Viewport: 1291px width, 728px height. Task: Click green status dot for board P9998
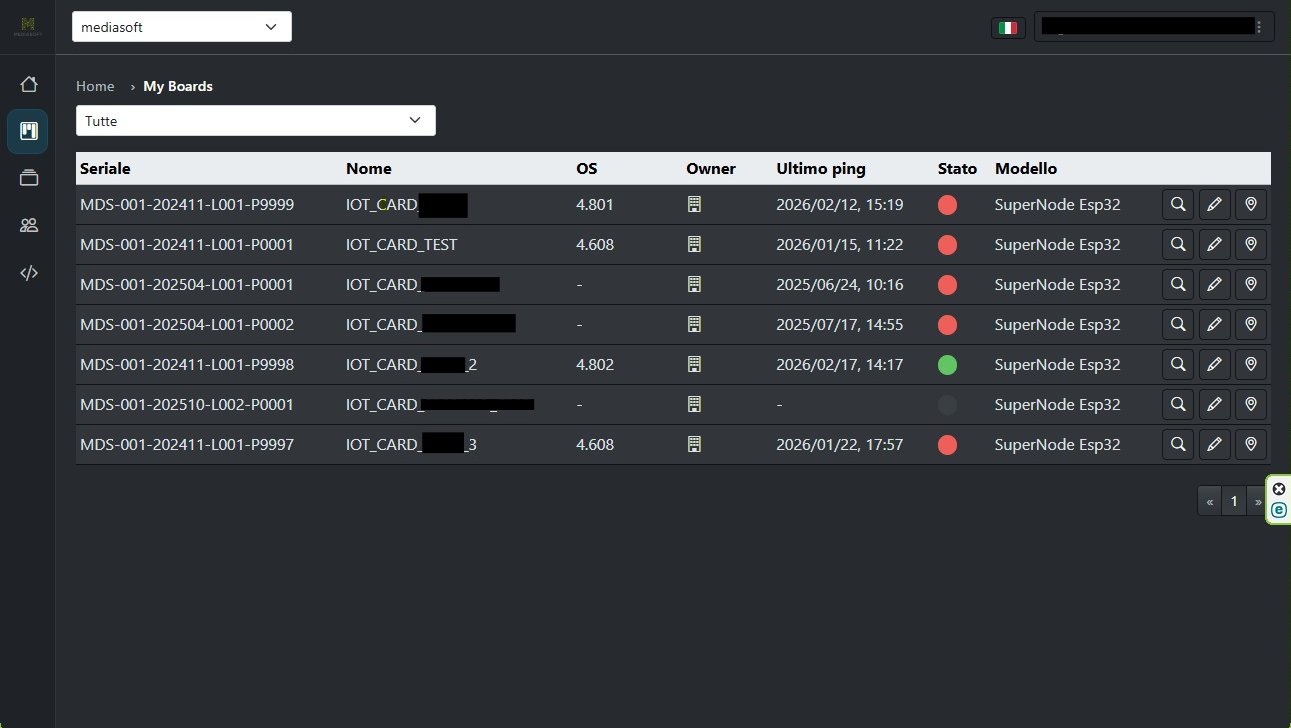pyautogui.click(x=947, y=365)
